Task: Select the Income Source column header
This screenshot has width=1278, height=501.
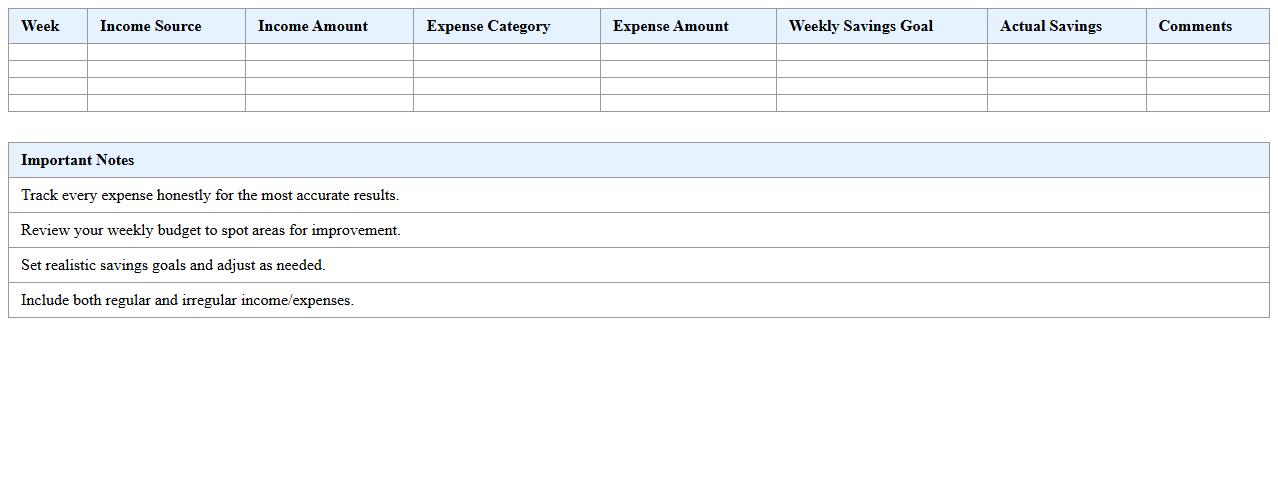Action: (150, 26)
